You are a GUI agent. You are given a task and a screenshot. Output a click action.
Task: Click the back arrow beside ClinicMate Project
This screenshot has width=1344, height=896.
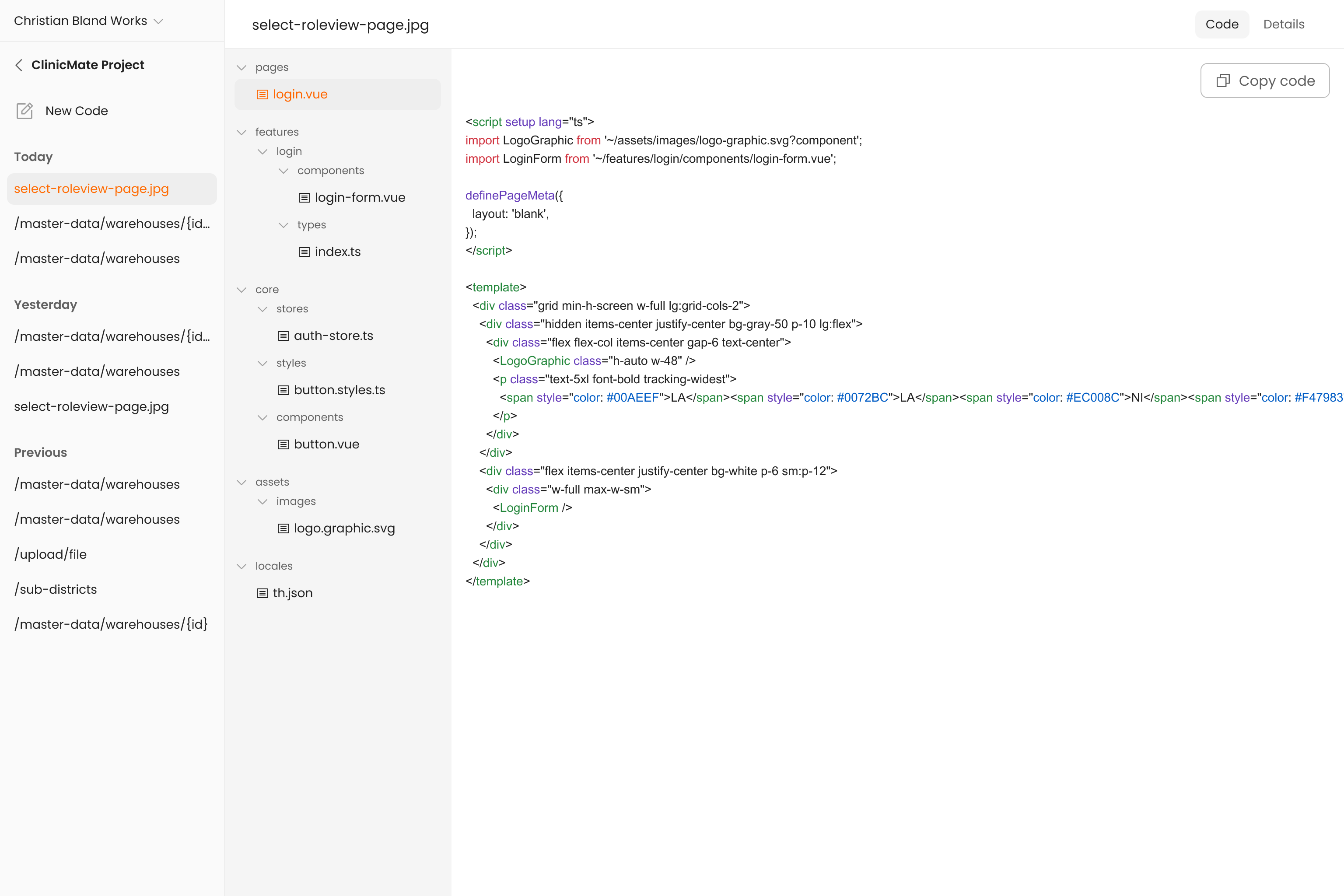click(19, 65)
